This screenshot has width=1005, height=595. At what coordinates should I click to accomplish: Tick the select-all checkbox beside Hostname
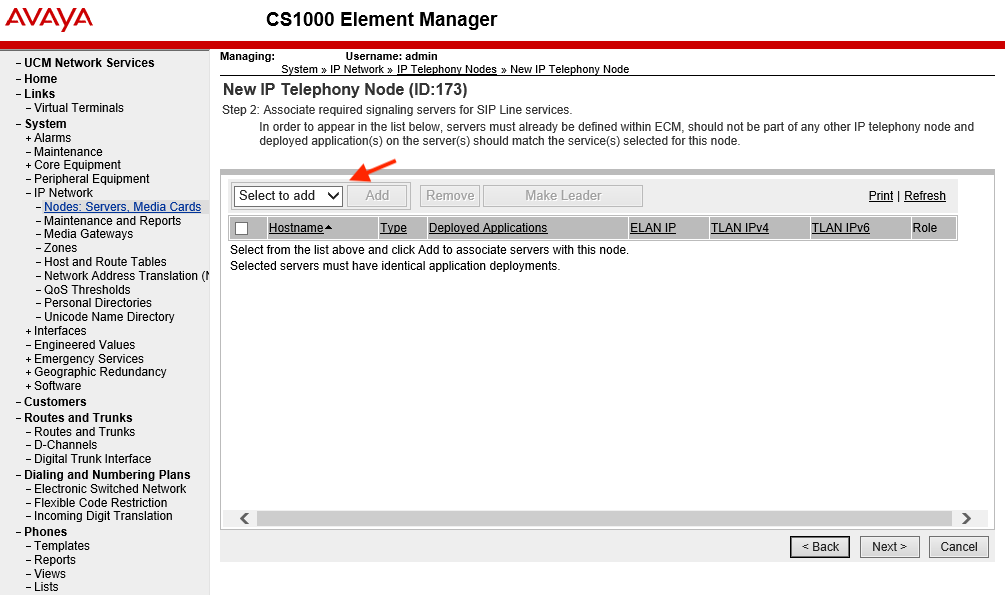242,228
